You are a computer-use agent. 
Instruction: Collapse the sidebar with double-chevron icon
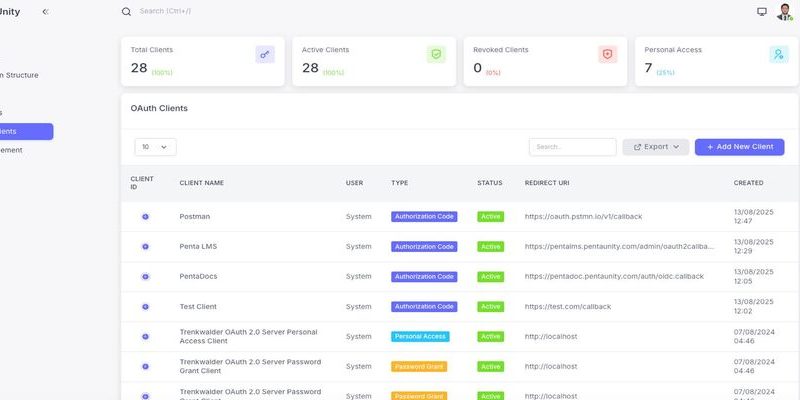point(45,11)
